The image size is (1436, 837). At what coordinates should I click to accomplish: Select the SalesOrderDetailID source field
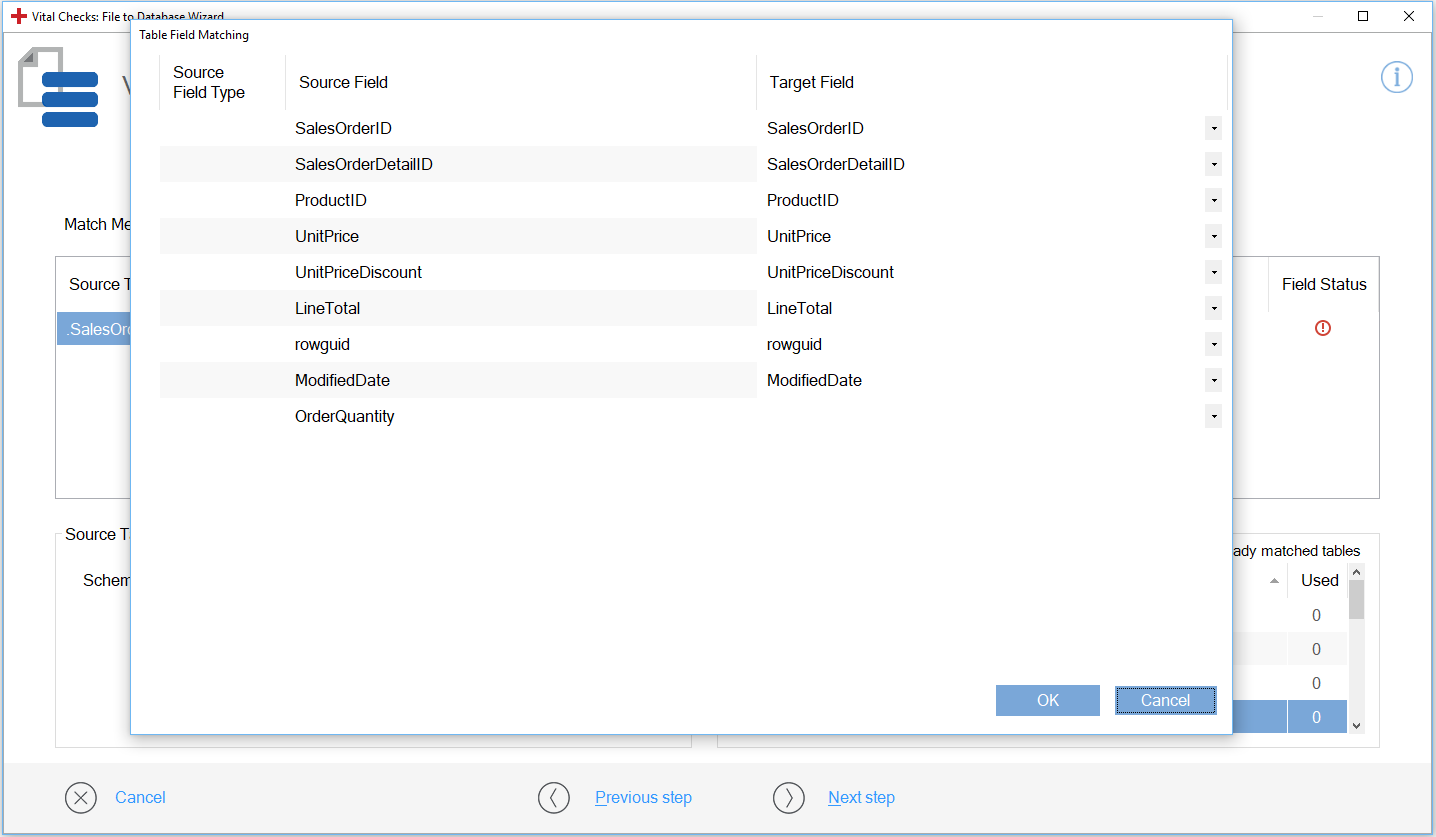[x=364, y=164]
